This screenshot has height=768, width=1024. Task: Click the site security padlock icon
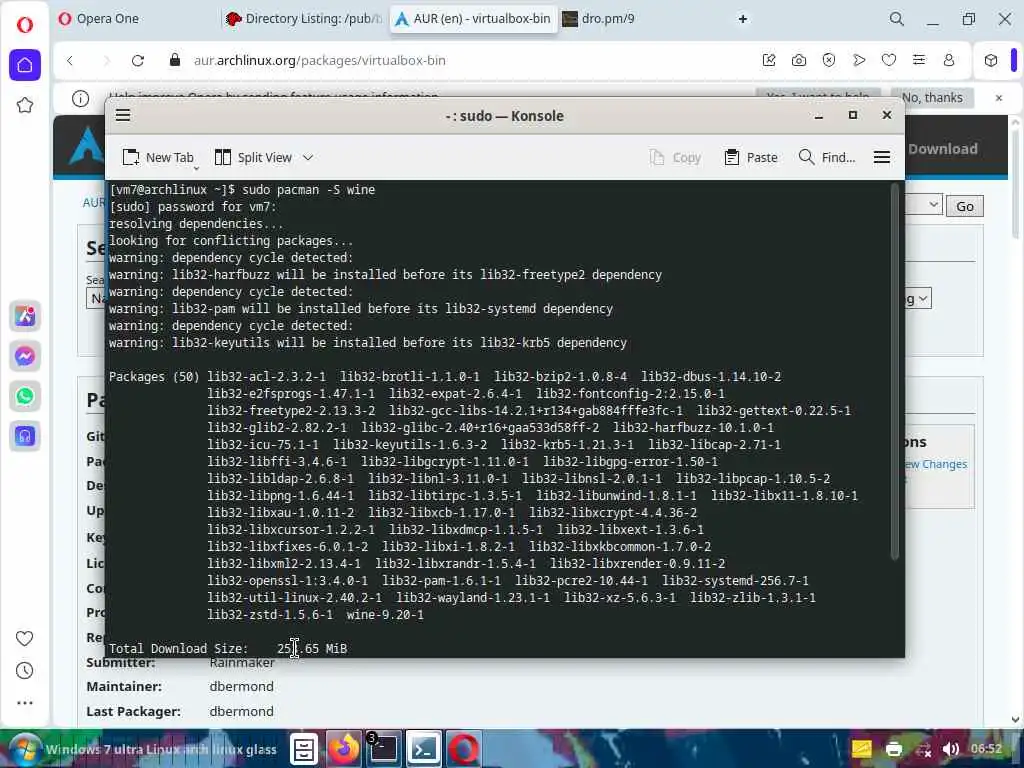pyautogui.click(x=174, y=60)
